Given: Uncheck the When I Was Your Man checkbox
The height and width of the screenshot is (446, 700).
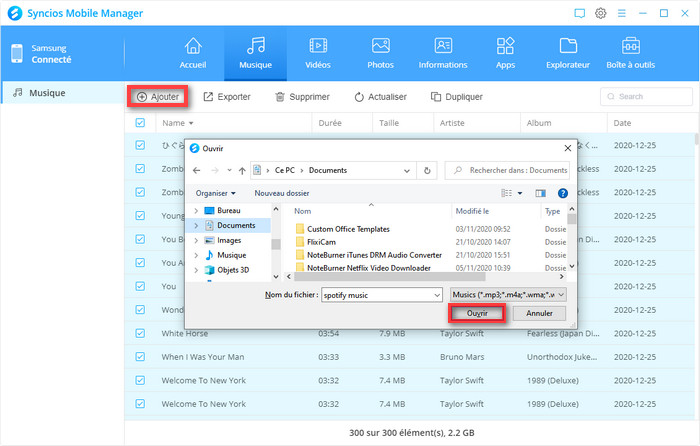Looking at the screenshot, I should [140, 357].
